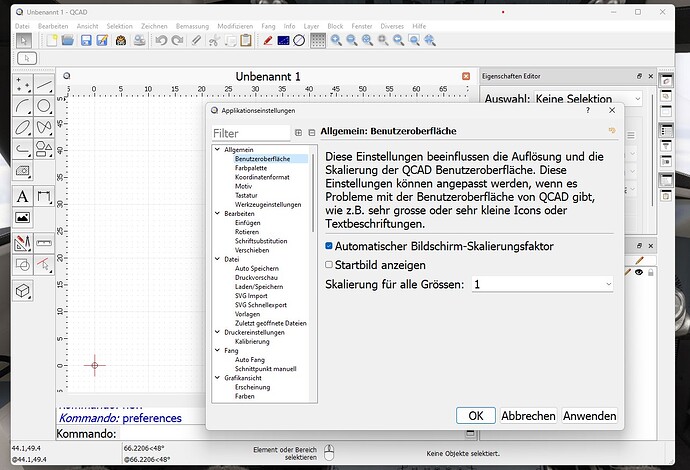The width and height of the screenshot is (690, 470).
Task: Insert an image with the bitmap tool
Action: (22, 217)
